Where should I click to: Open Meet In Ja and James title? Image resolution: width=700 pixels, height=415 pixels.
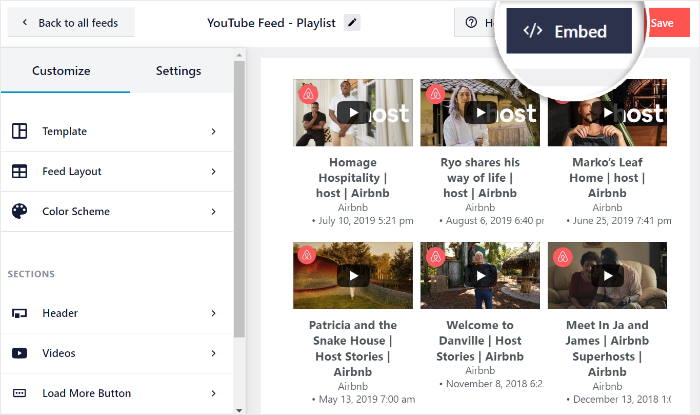point(607,349)
